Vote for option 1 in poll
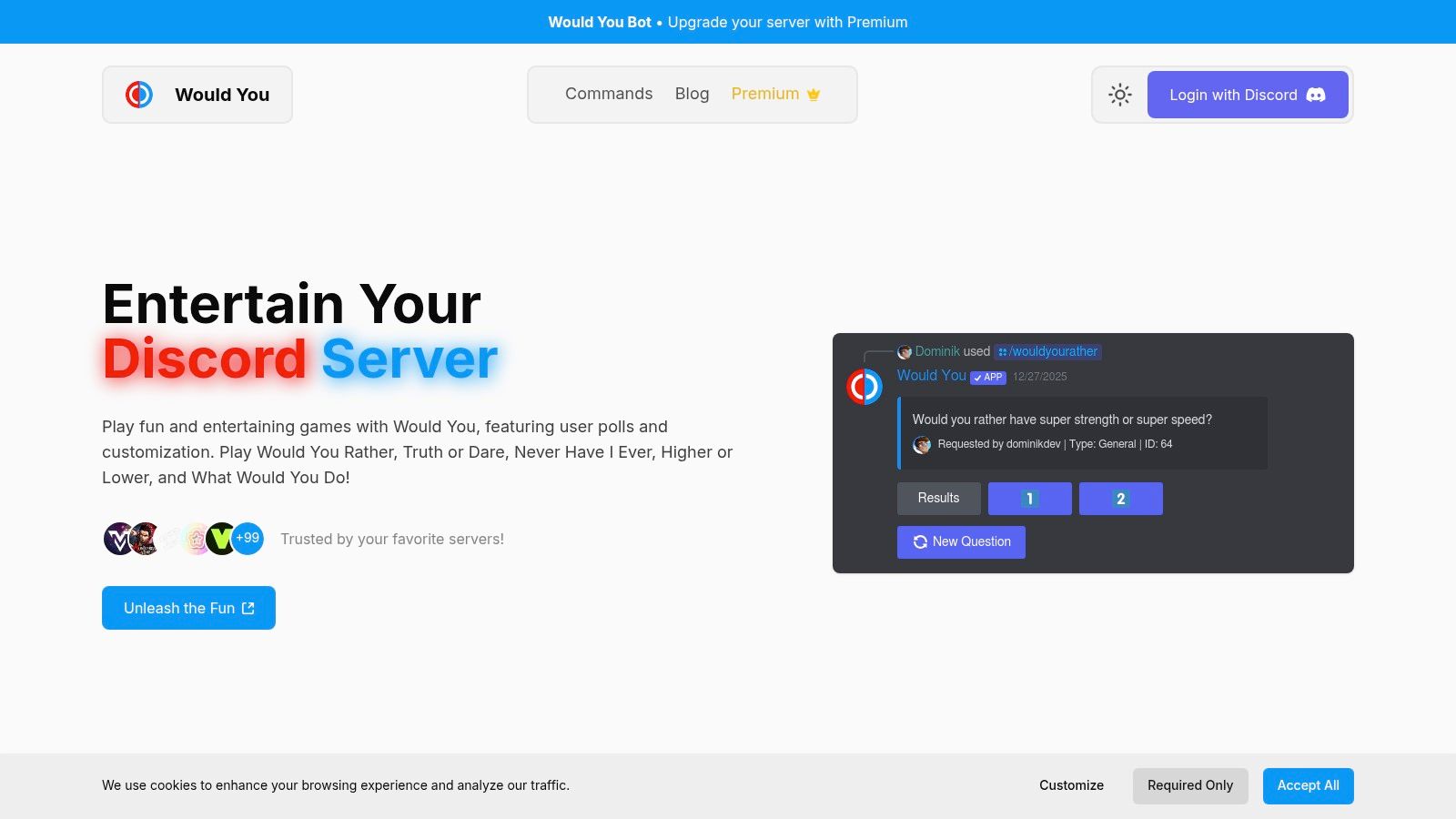This screenshot has width=1456, height=819. pyautogui.click(x=1029, y=499)
